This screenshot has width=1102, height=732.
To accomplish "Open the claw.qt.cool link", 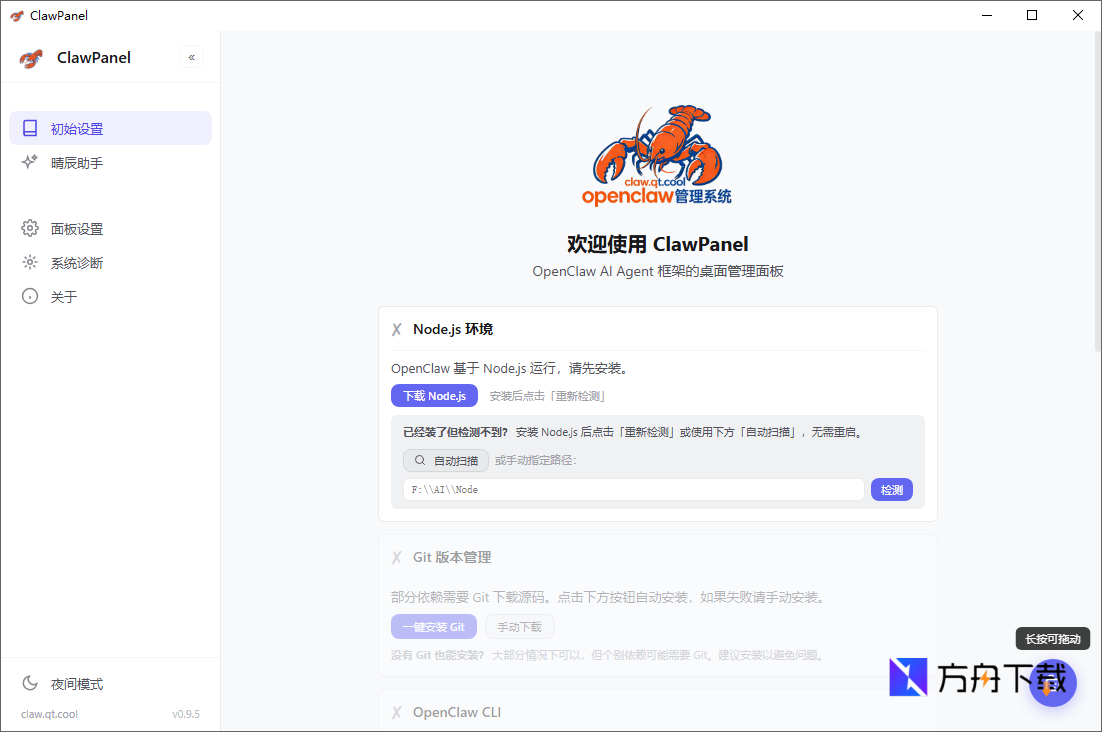I will 47,713.
